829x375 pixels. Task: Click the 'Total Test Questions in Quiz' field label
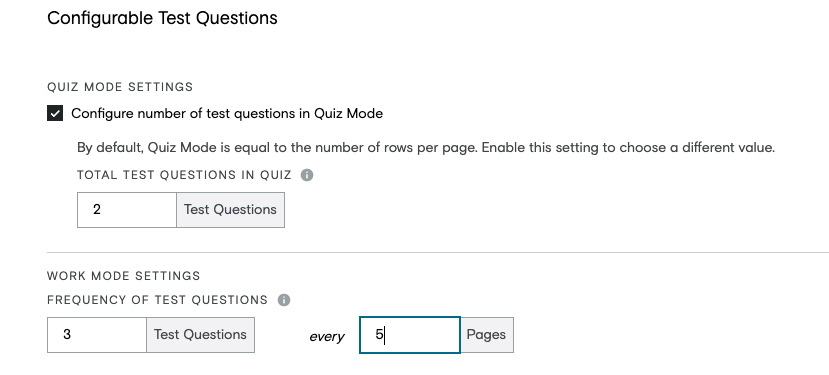184,175
